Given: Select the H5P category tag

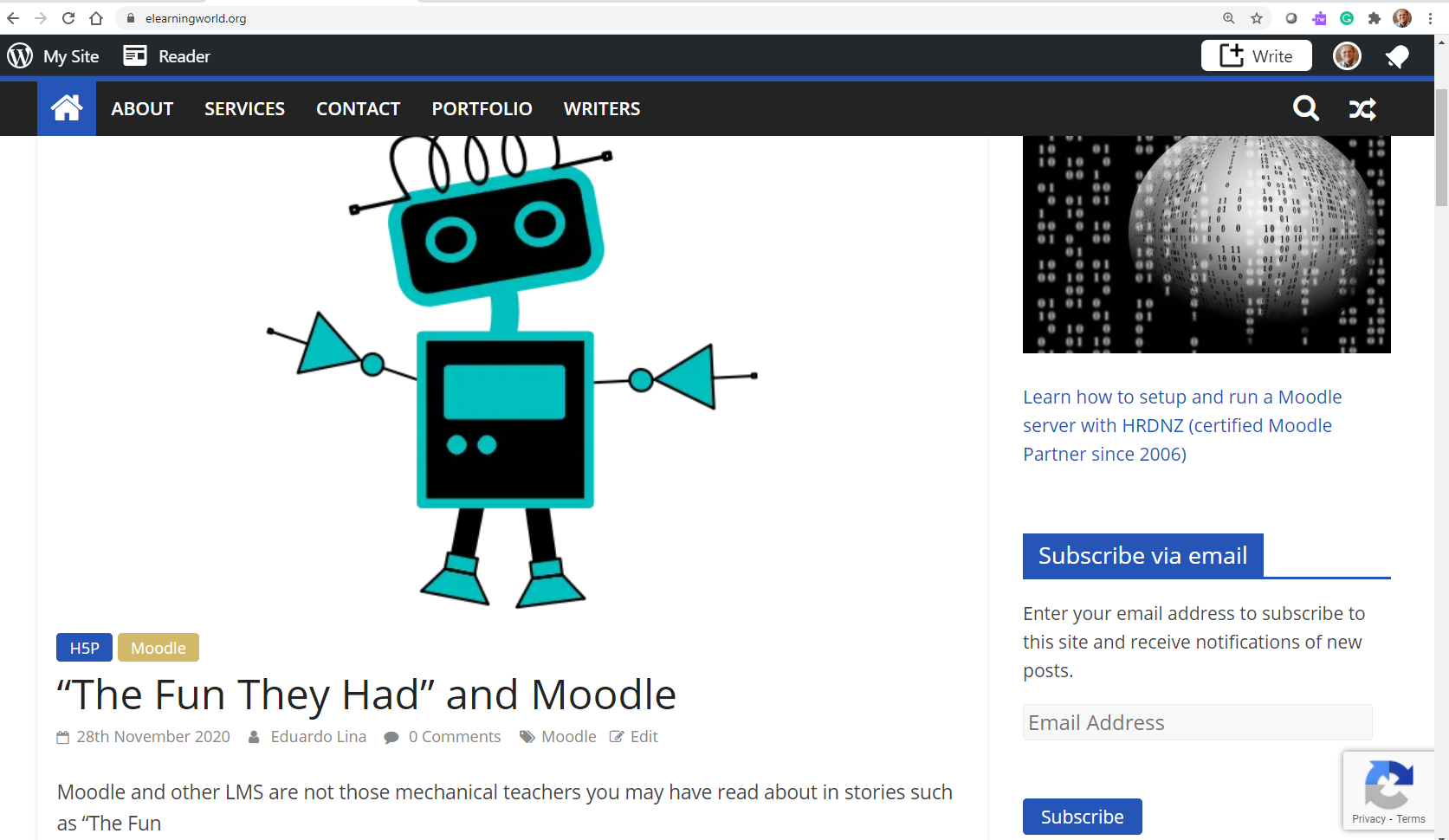Looking at the screenshot, I should pyautogui.click(x=85, y=648).
